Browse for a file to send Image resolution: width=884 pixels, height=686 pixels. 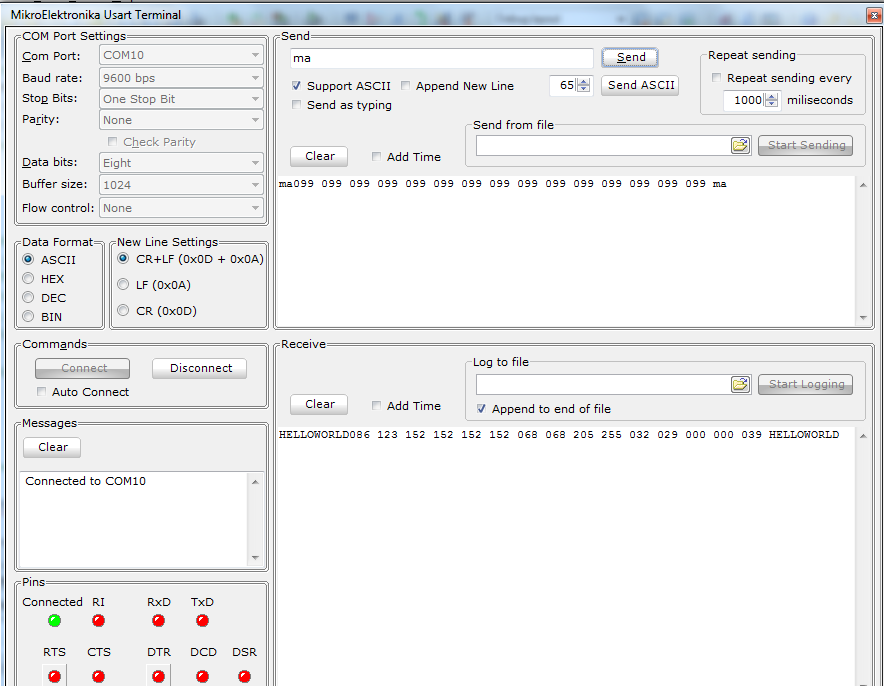pyautogui.click(x=740, y=145)
